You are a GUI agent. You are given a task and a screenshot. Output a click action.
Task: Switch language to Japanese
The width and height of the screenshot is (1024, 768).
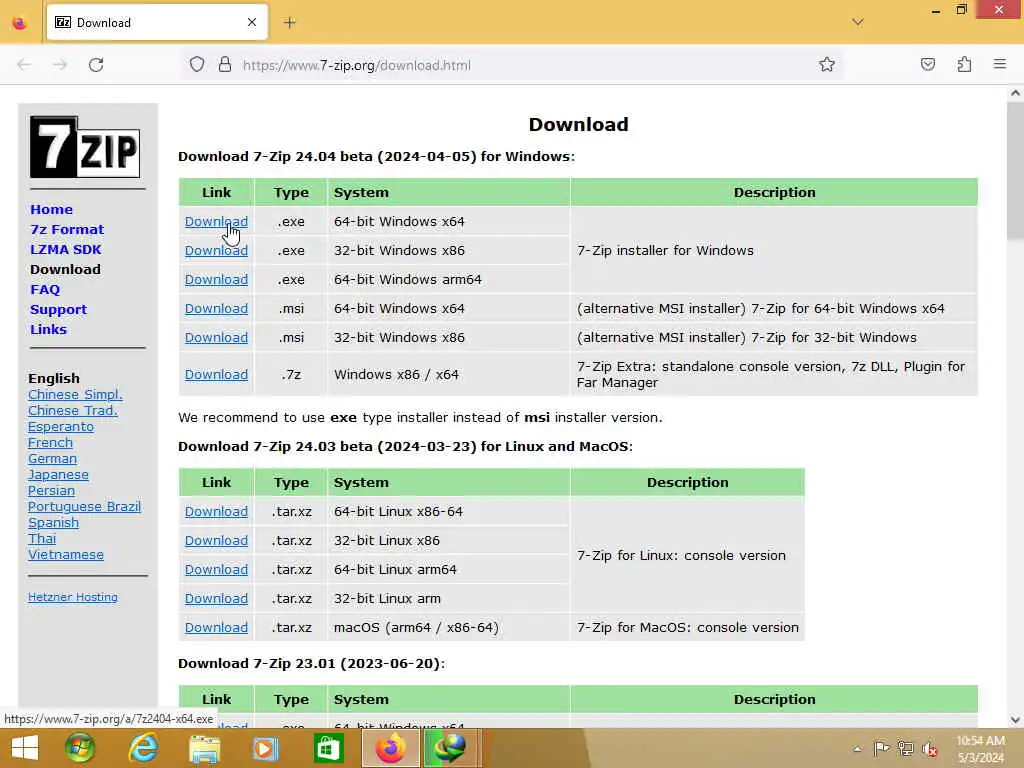coord(58,475)
